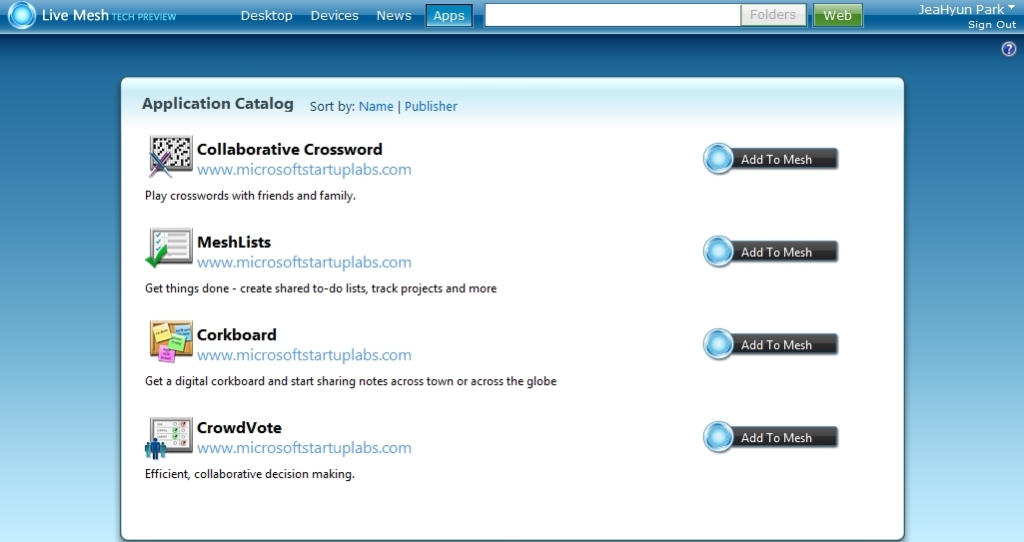Add Collaborative Crossword to Mesh
The height and width of the screenshot is (542, 1024).
pyautogui.click(x=771, y=159)
